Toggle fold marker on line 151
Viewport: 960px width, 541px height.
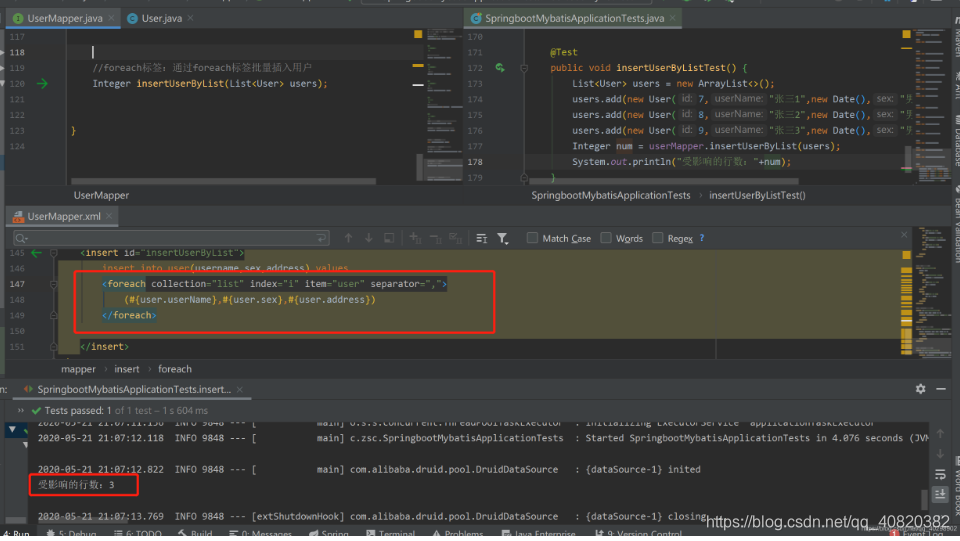pos(54,346)
